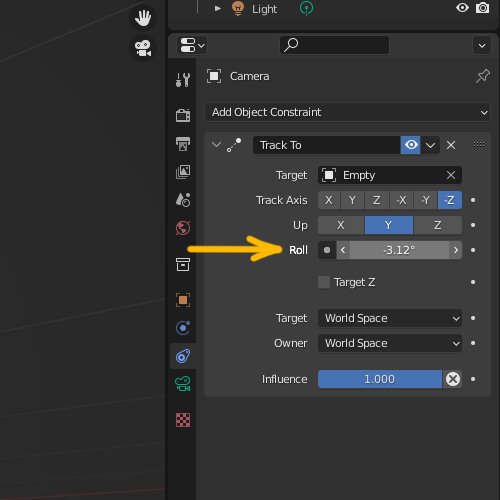500x500 pixels.
Task: Open Owner space dropdown World Space
Action: [x=390, y=343]
